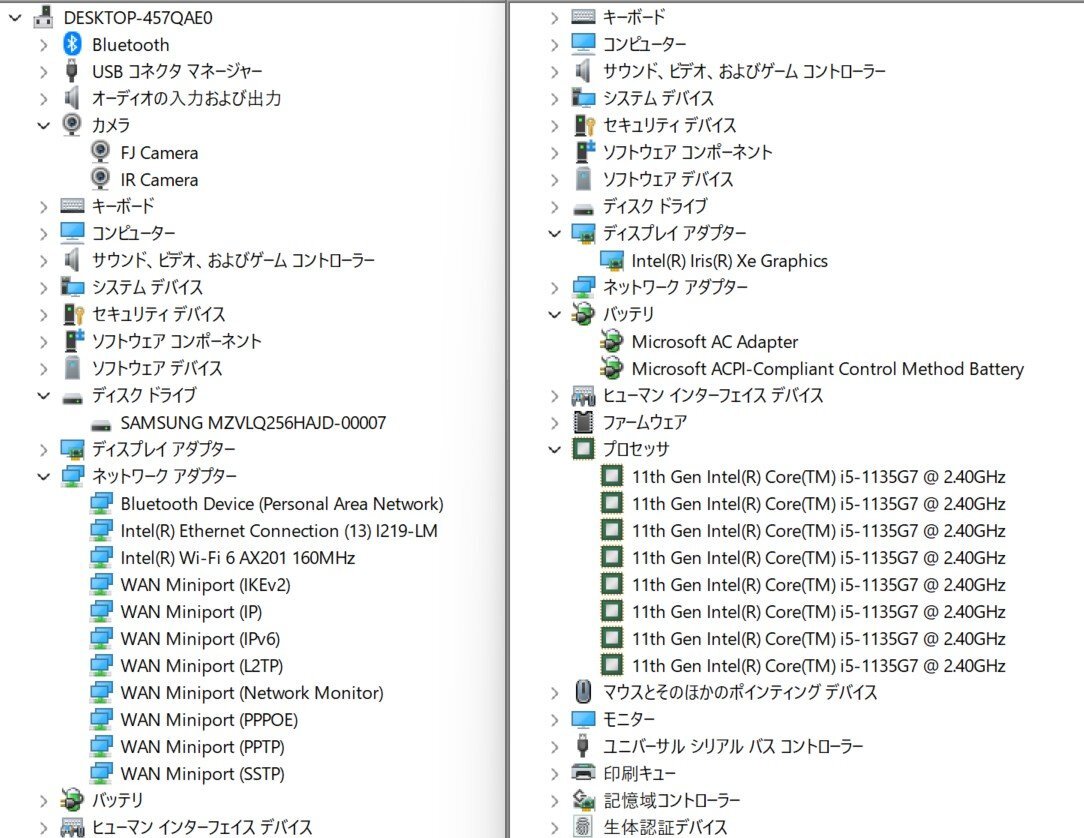Select SAMSUNG MZVLQ256HAJD-00007 drive name
This screenshot has height=838, width=1084.
tap(253, 422)
